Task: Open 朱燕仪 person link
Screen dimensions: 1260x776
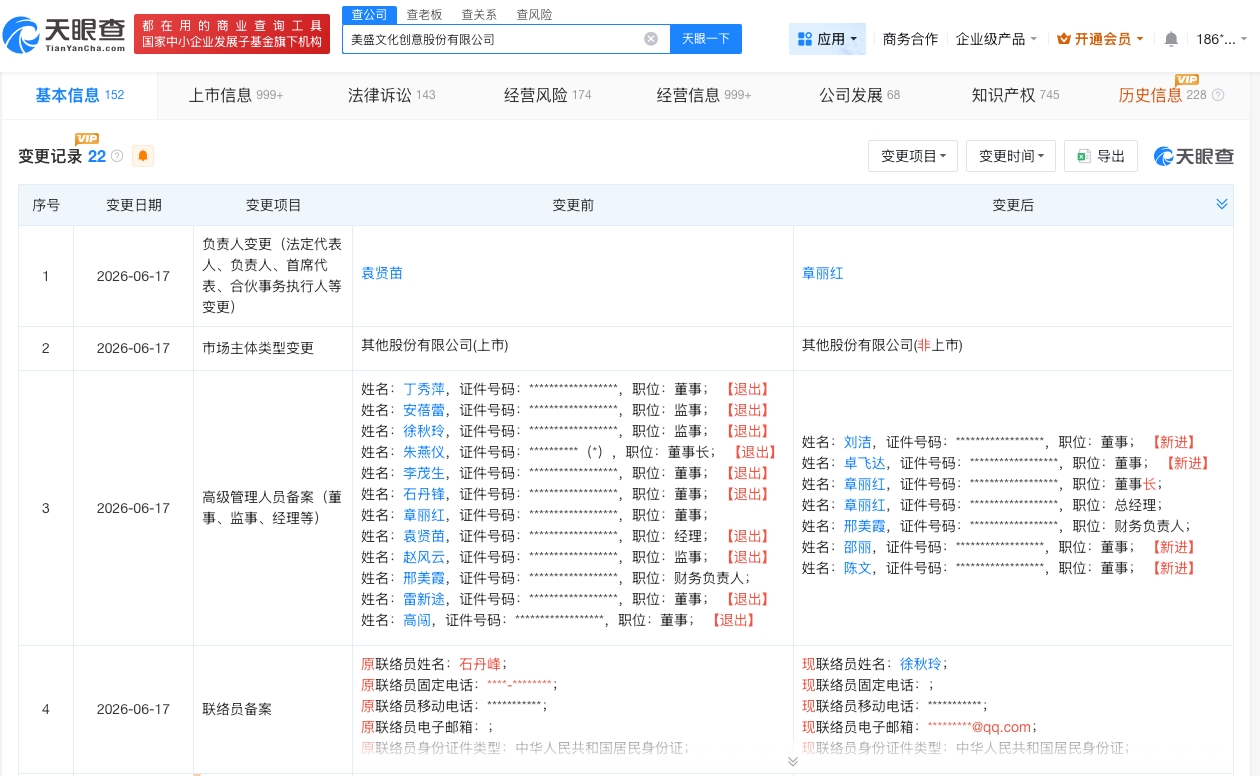Action: click(x=424, y=452)
